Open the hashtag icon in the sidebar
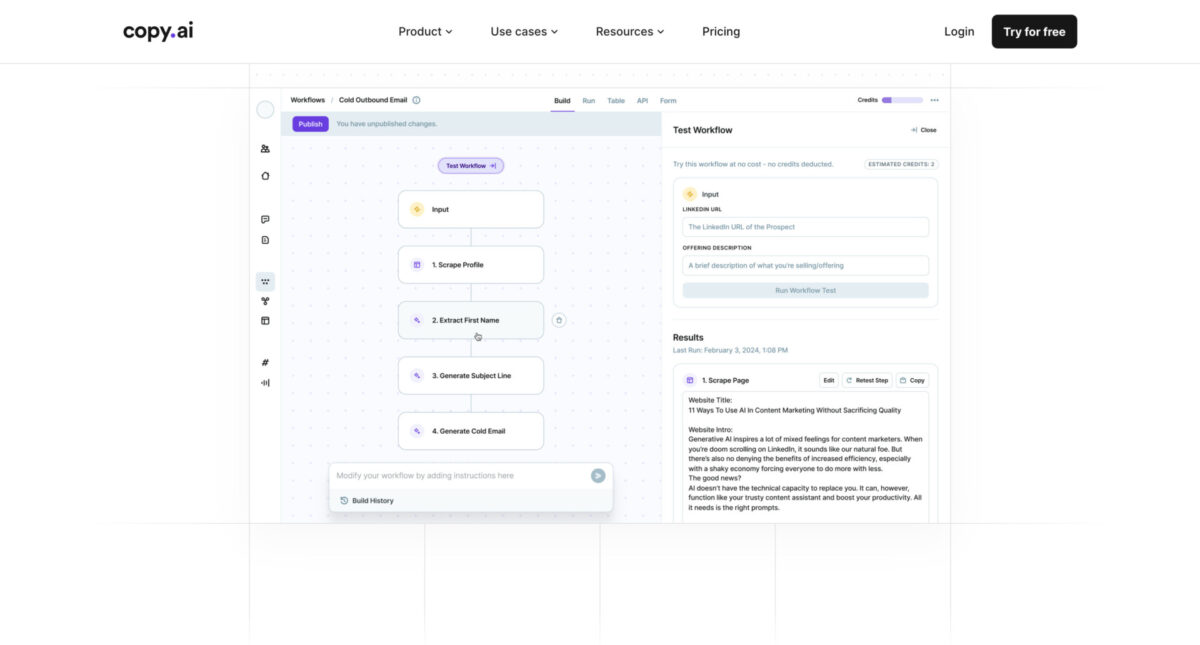This screenshot has width=1200, height=645. [265, 360]
